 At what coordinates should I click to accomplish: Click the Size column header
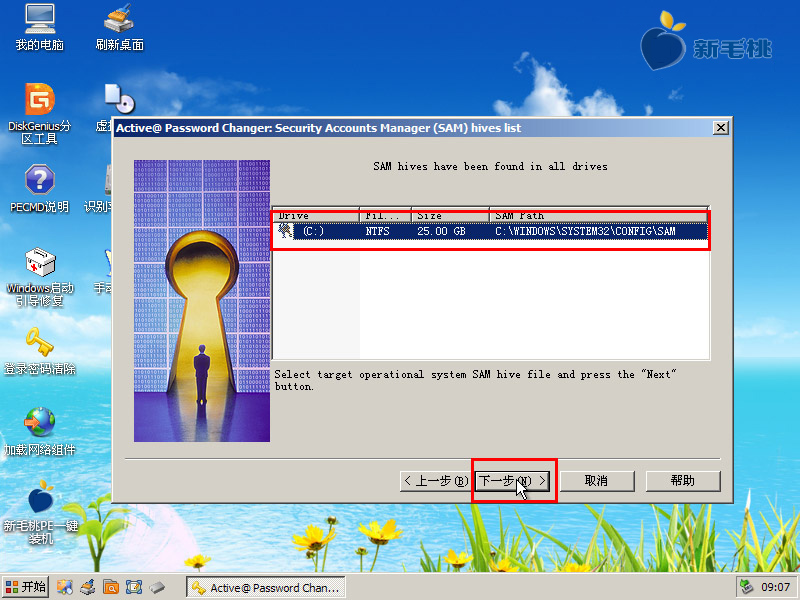450,216
